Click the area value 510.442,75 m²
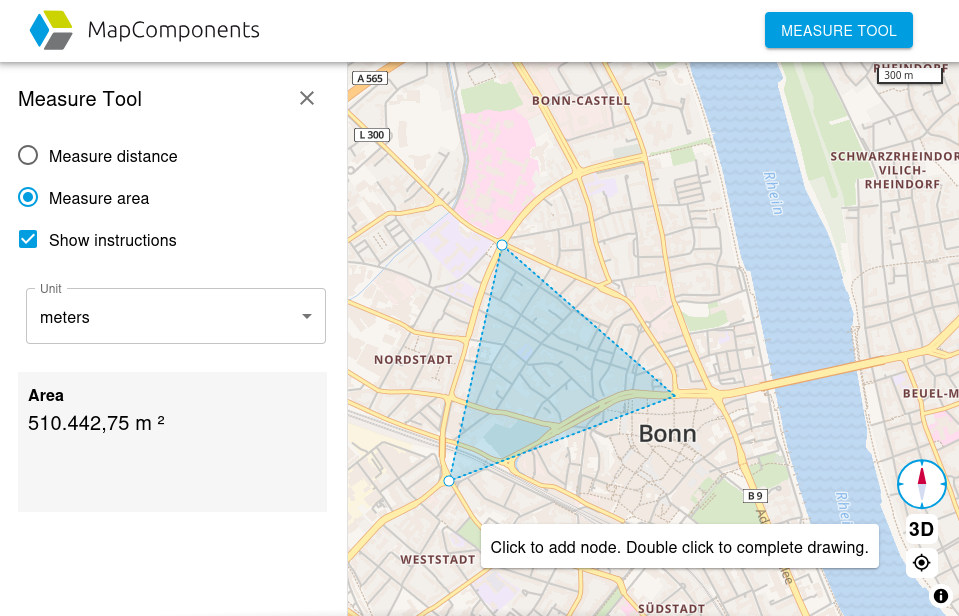 click(x=96, y=423)
